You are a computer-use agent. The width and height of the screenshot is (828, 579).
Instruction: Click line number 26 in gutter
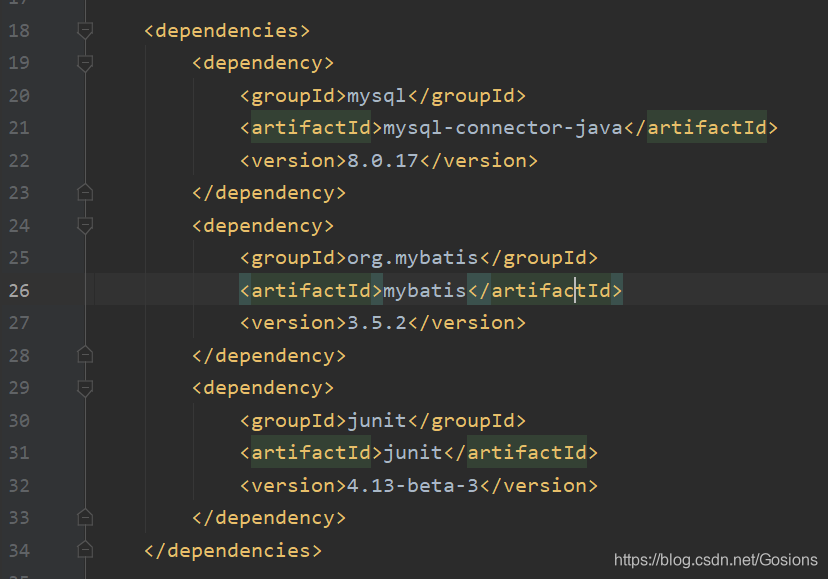(19, 291)
